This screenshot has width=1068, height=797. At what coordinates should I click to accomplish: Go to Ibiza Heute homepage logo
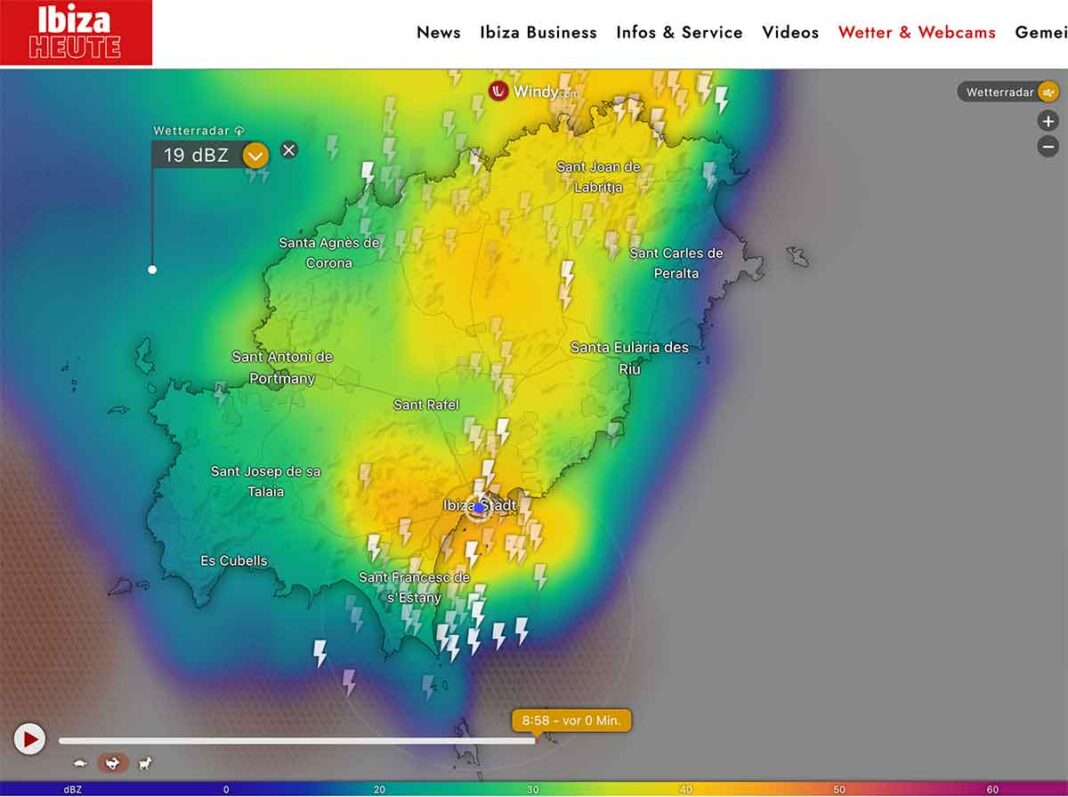click(76, 32)
